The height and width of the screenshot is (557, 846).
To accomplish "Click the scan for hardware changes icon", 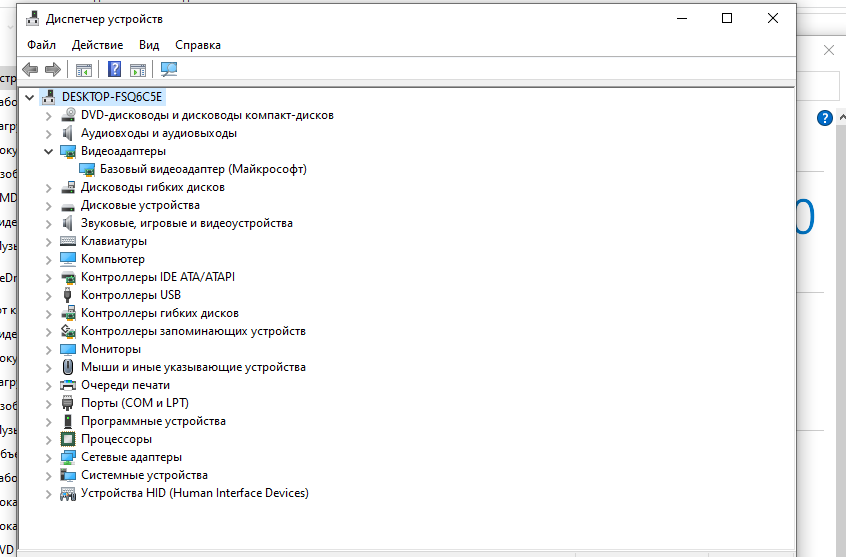I will (169, 69).
